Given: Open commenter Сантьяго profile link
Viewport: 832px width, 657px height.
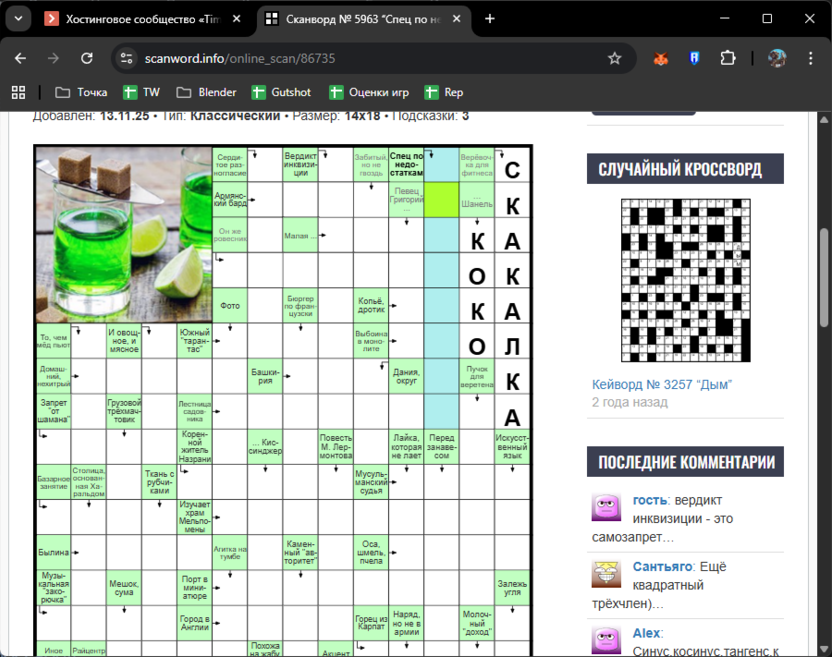Looking at the screenshot, I should click(662, 567).
